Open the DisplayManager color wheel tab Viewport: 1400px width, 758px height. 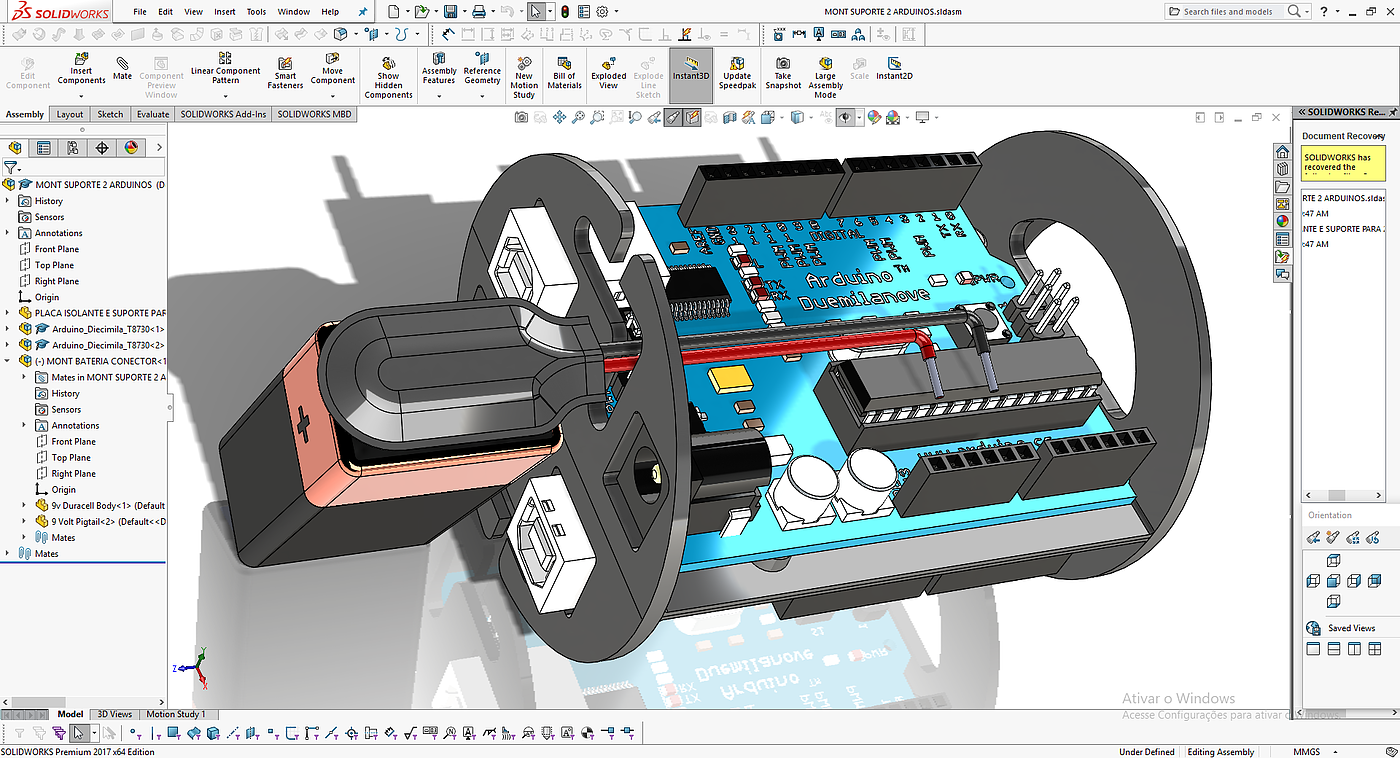pos(130,148)
